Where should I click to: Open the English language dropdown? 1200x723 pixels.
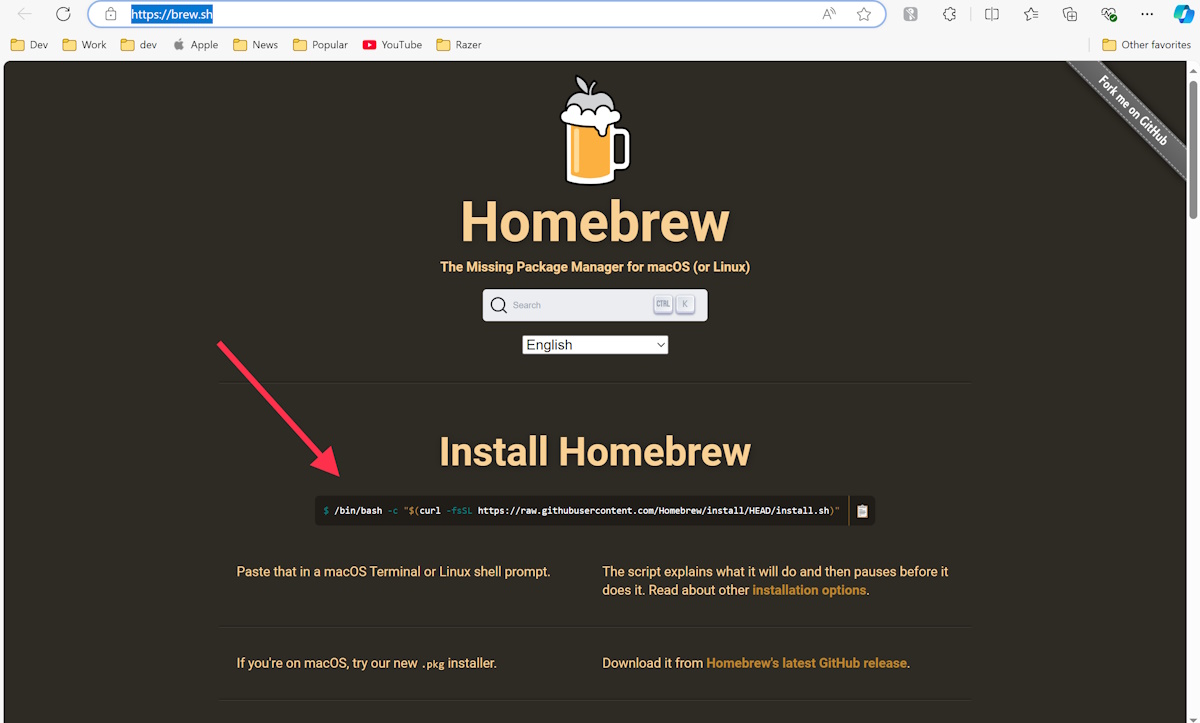(x=595, y=345)
